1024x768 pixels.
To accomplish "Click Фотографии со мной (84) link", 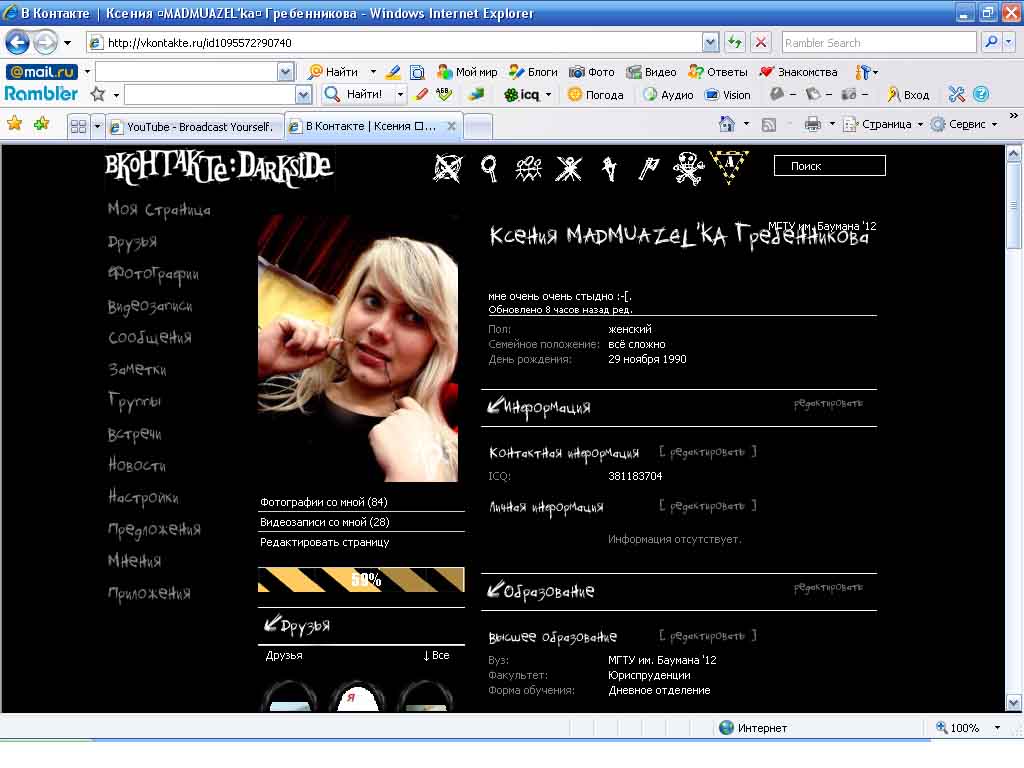I will coord(324,502).
